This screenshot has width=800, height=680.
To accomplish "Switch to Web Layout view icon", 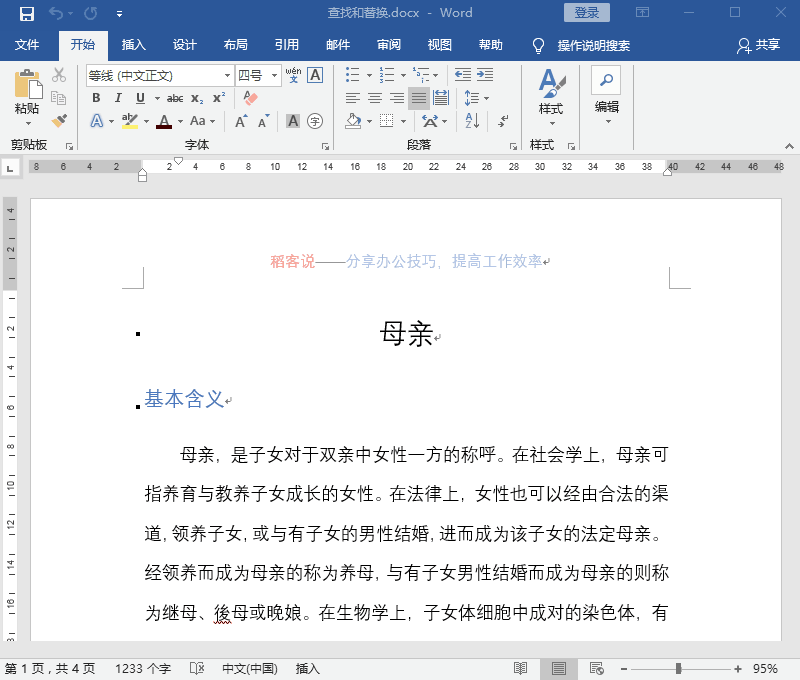I will point(596,668).
